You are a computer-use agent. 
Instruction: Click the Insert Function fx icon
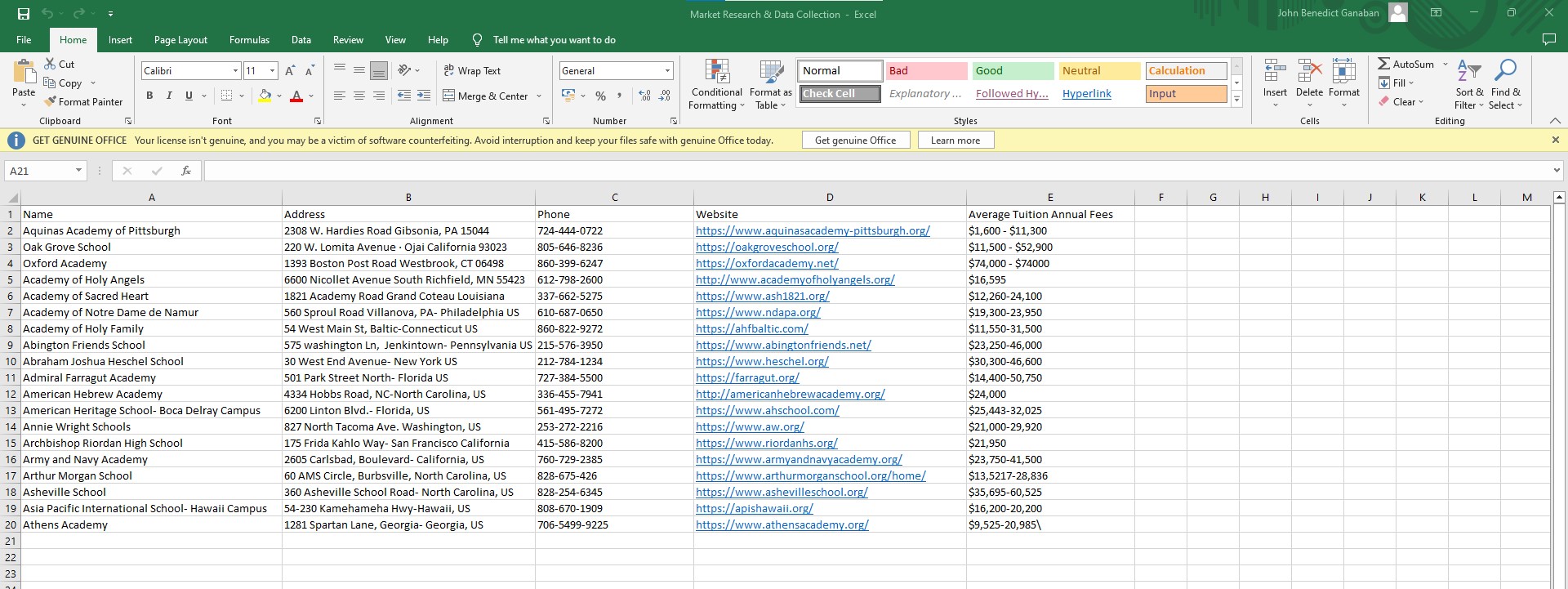tap(186, 171)
